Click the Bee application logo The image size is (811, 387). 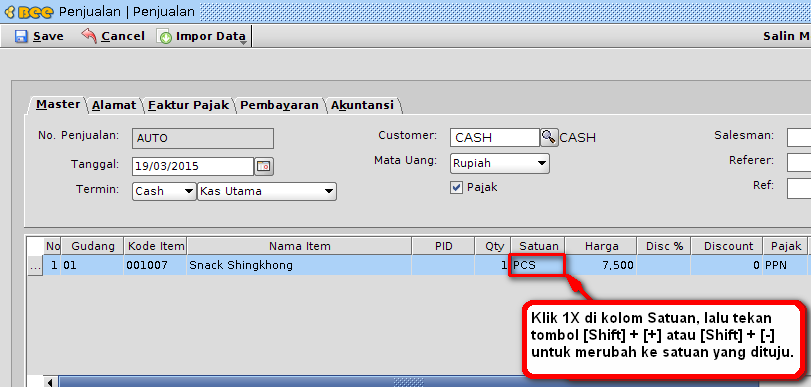[x=28, y=11]
